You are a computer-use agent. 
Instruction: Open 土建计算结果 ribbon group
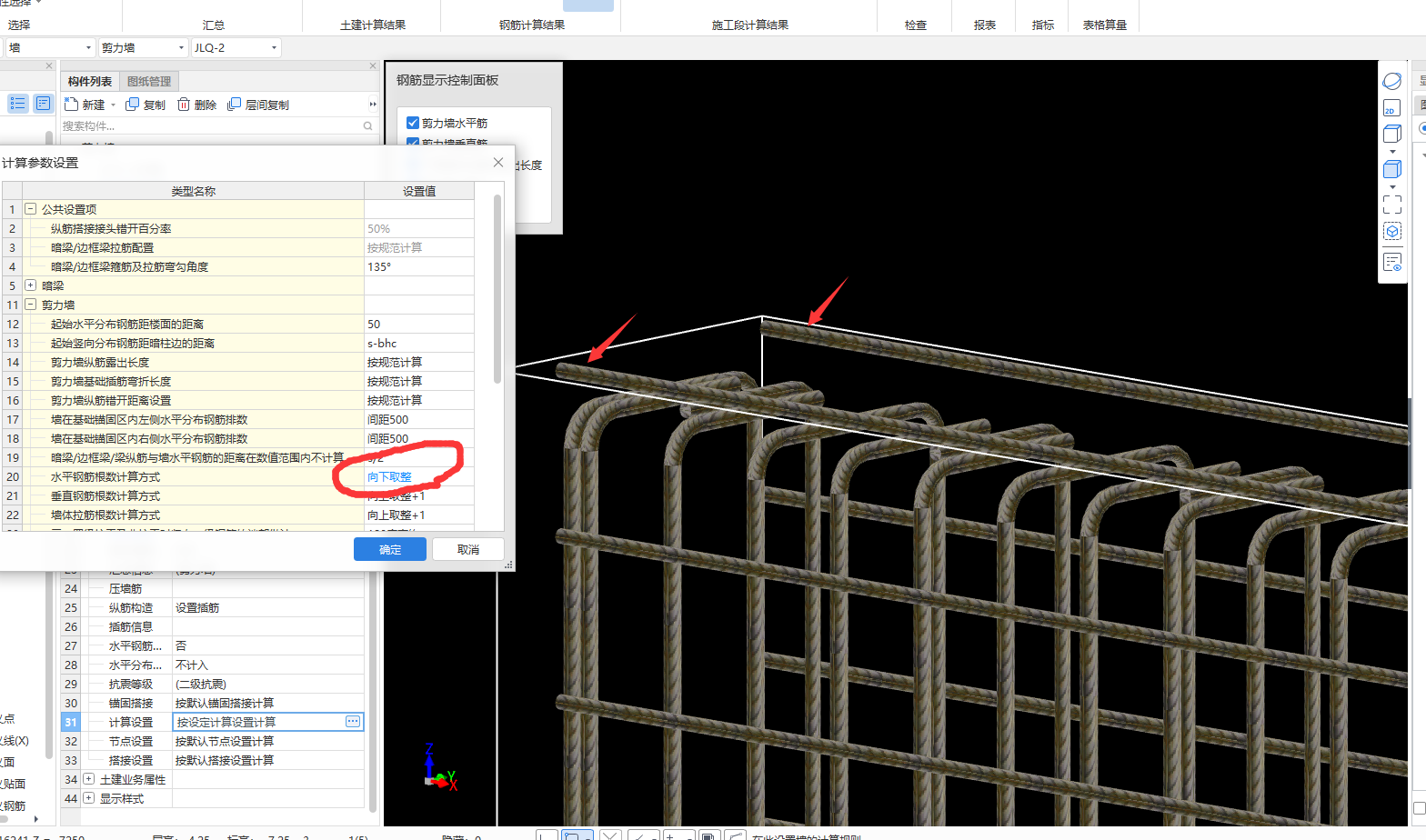(373, 25)
